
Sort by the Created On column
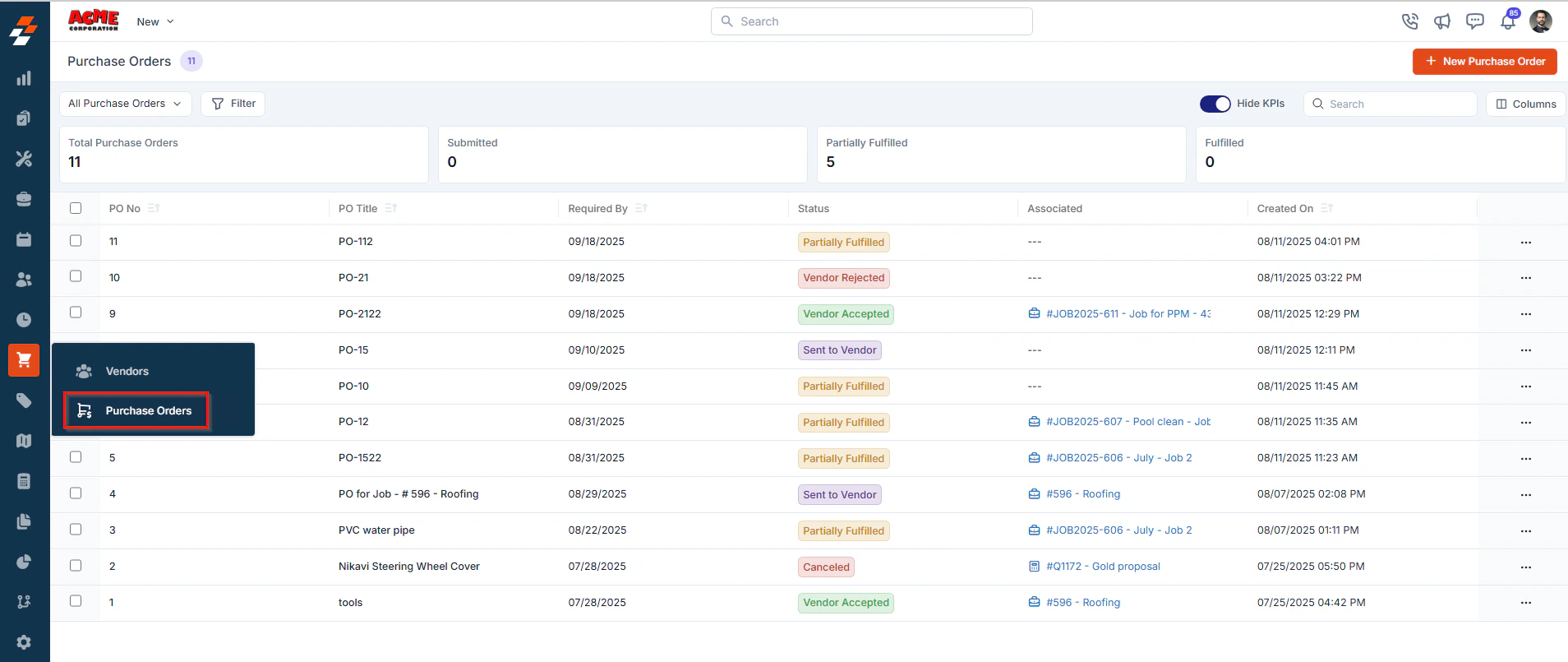[1327, 208]
